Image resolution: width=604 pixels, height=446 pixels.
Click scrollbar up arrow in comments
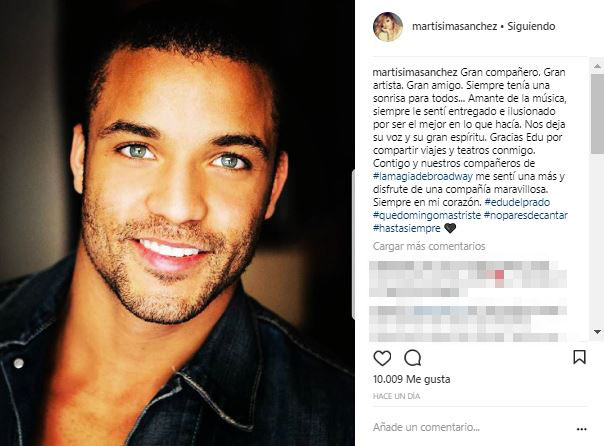[x=597, y=66]
